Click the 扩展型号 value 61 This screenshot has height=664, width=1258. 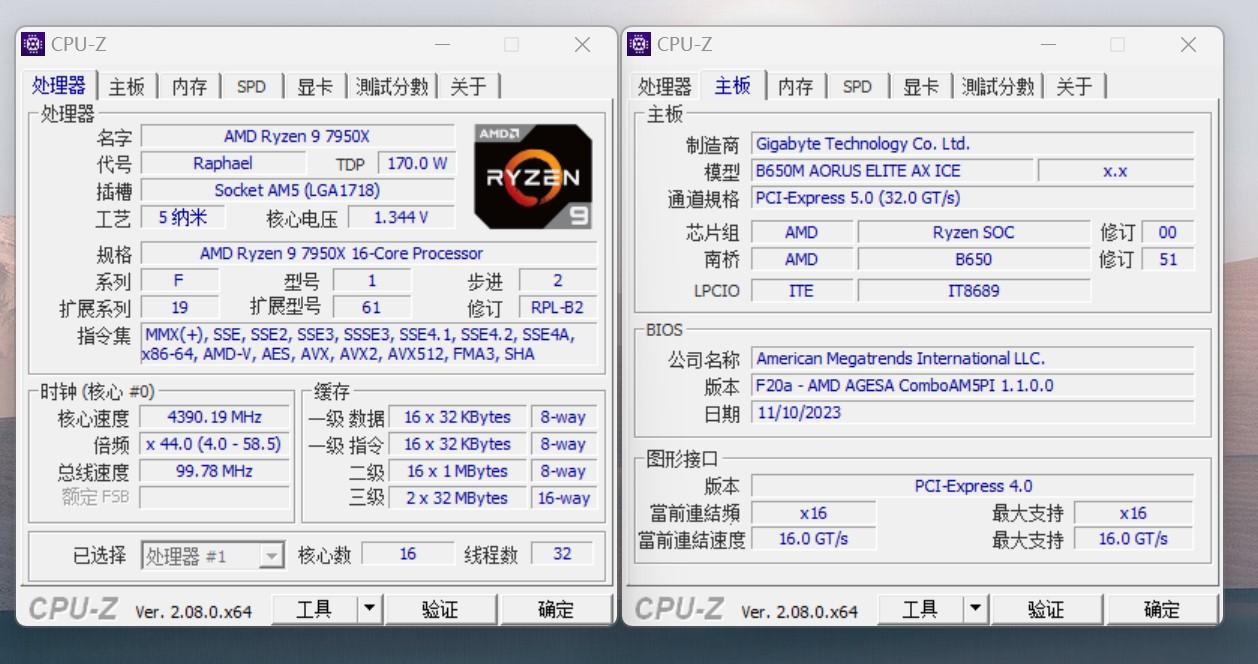[x=372, y=307]
